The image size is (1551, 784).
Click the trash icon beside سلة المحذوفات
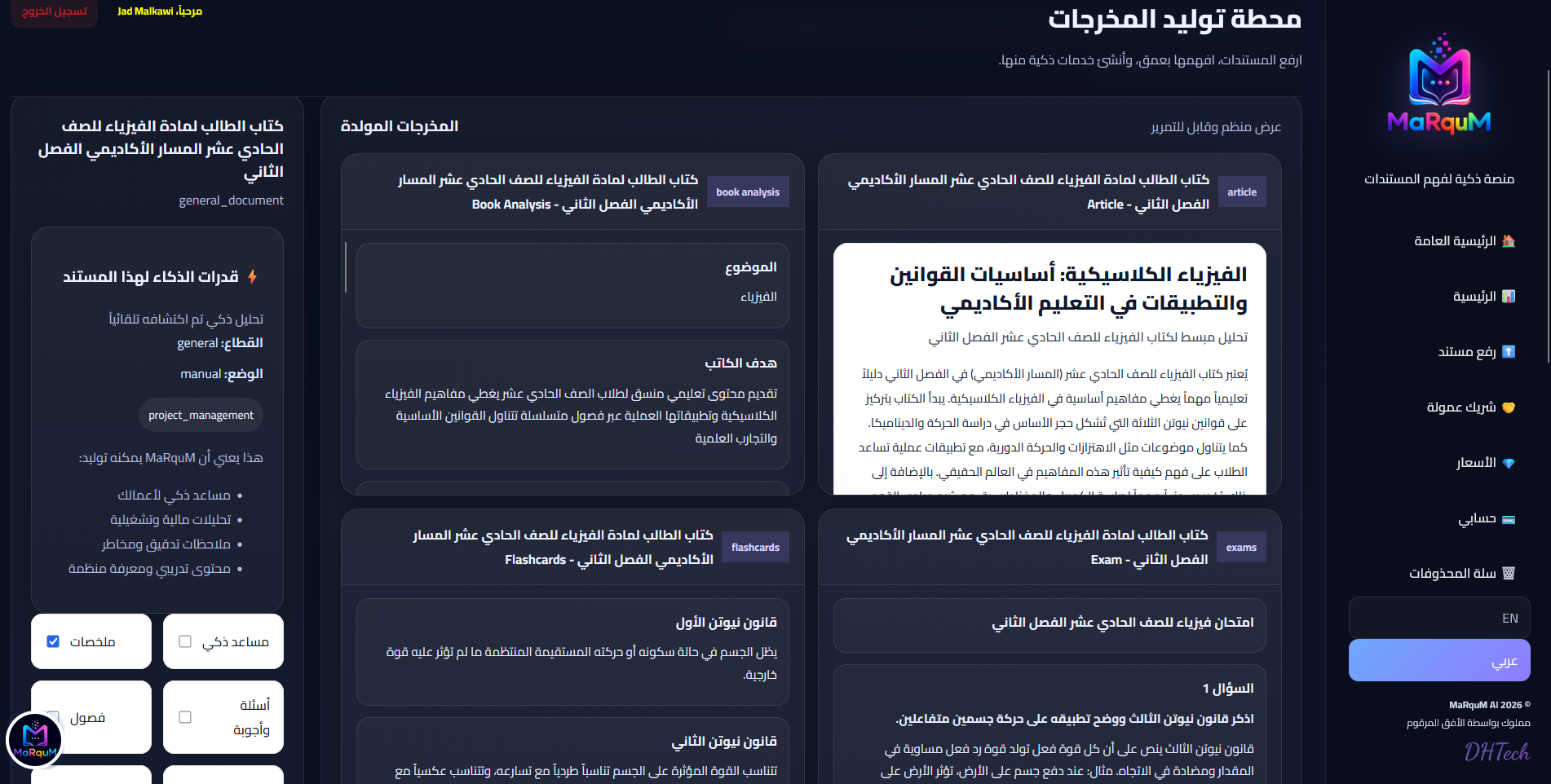1509,574
